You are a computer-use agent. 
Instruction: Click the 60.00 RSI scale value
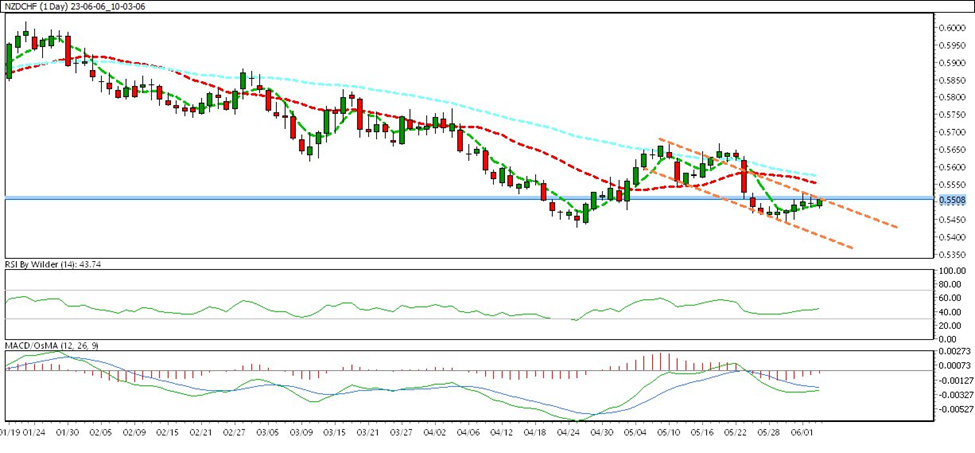tap(951, 298)
